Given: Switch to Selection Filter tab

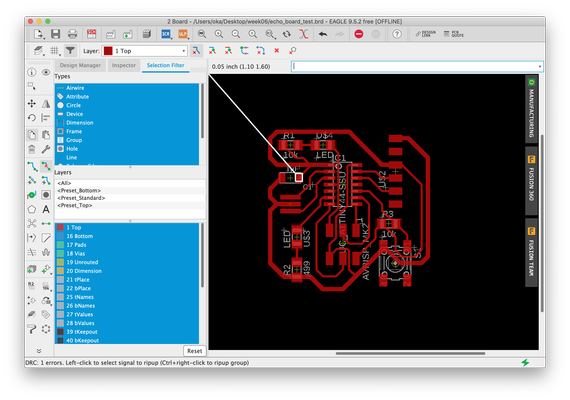Looking at the screenshot, I should coord(165,65).
